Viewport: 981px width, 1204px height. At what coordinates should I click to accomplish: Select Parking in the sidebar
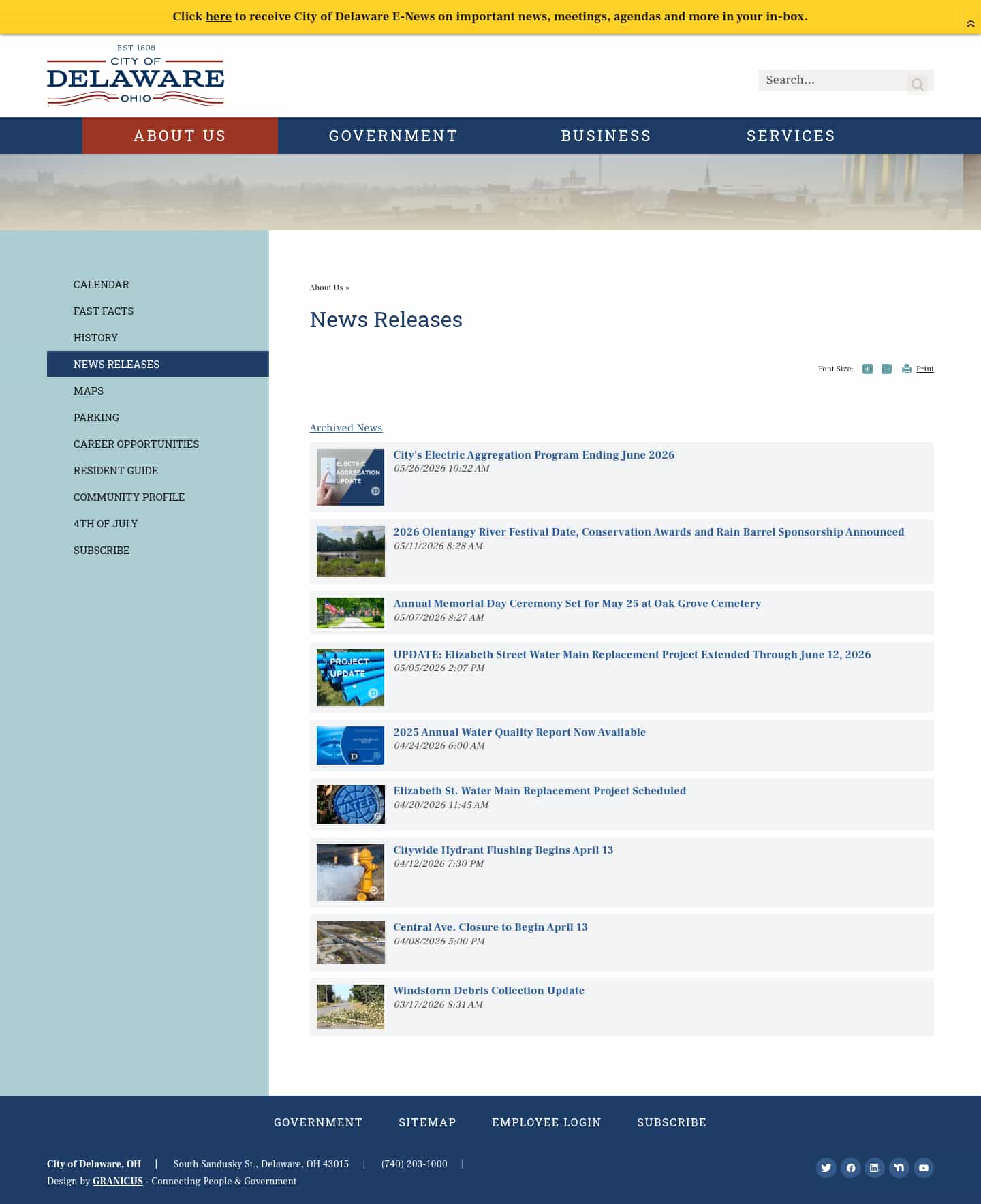coord(96,418)
